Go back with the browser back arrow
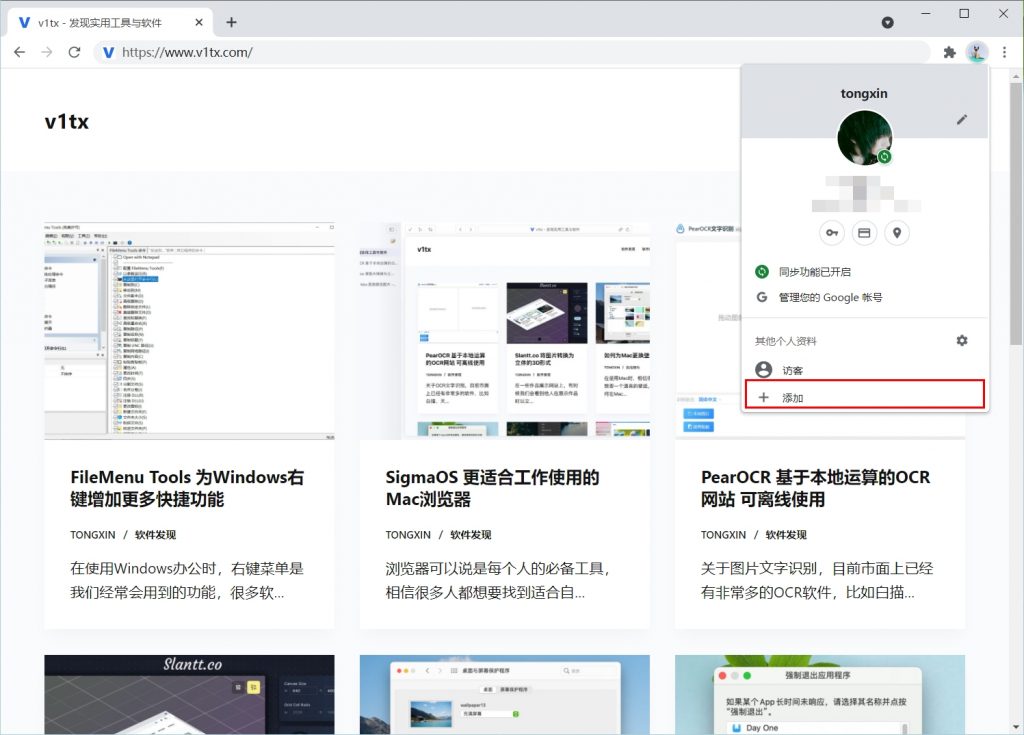 20,52
